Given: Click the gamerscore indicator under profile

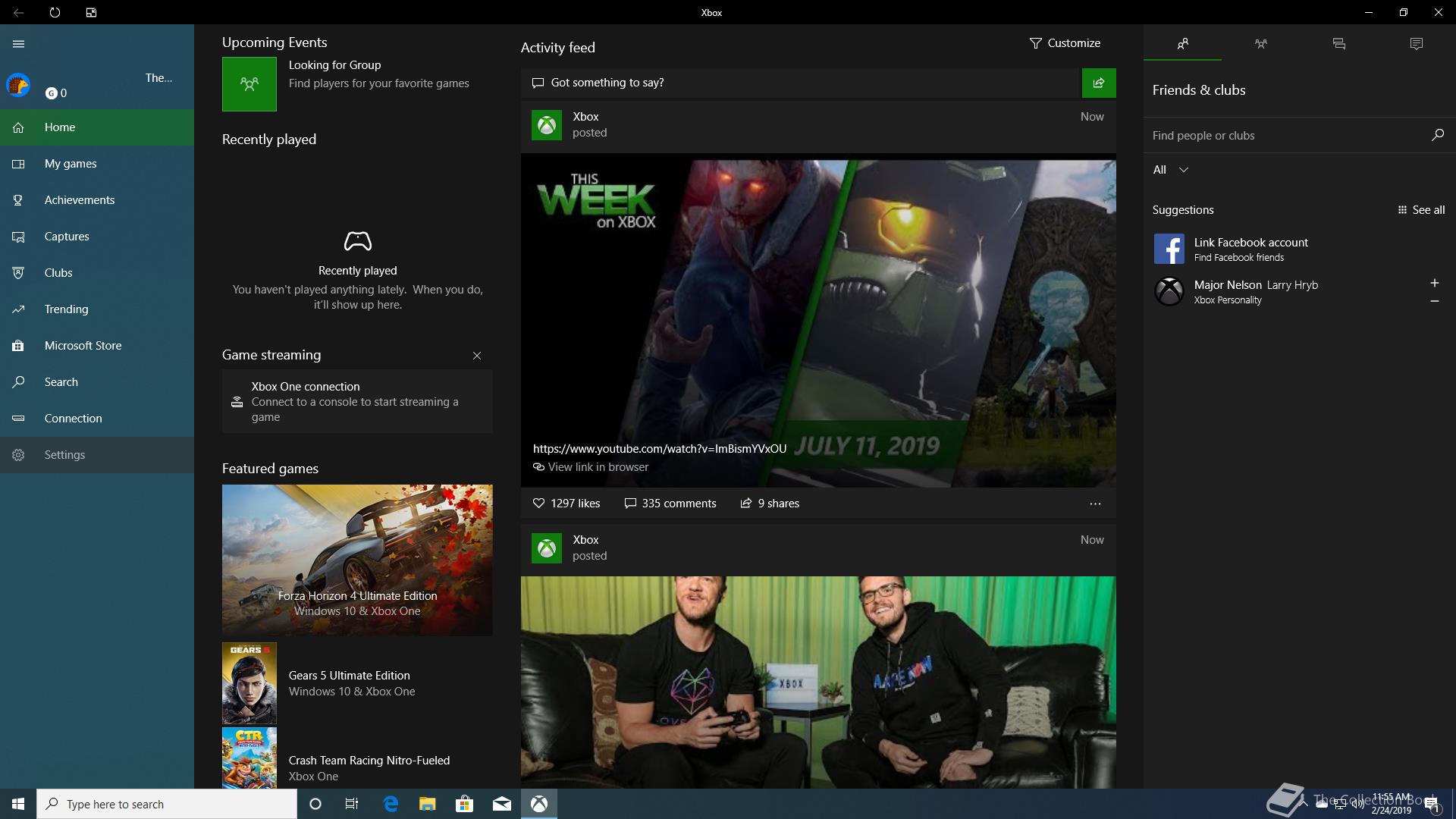Looking at the screenshot, I should click(56, 93).
